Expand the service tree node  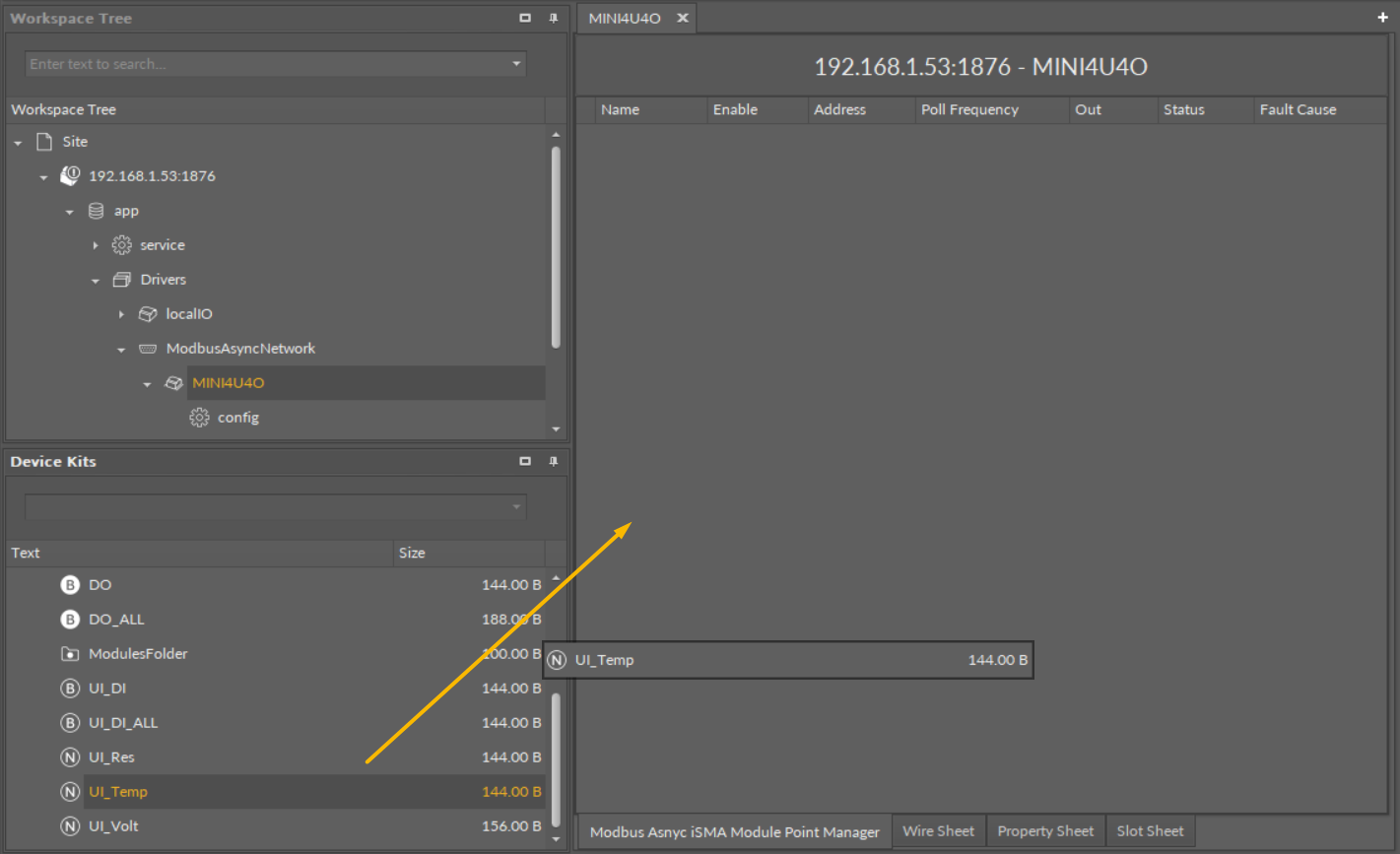click(96, 245)
